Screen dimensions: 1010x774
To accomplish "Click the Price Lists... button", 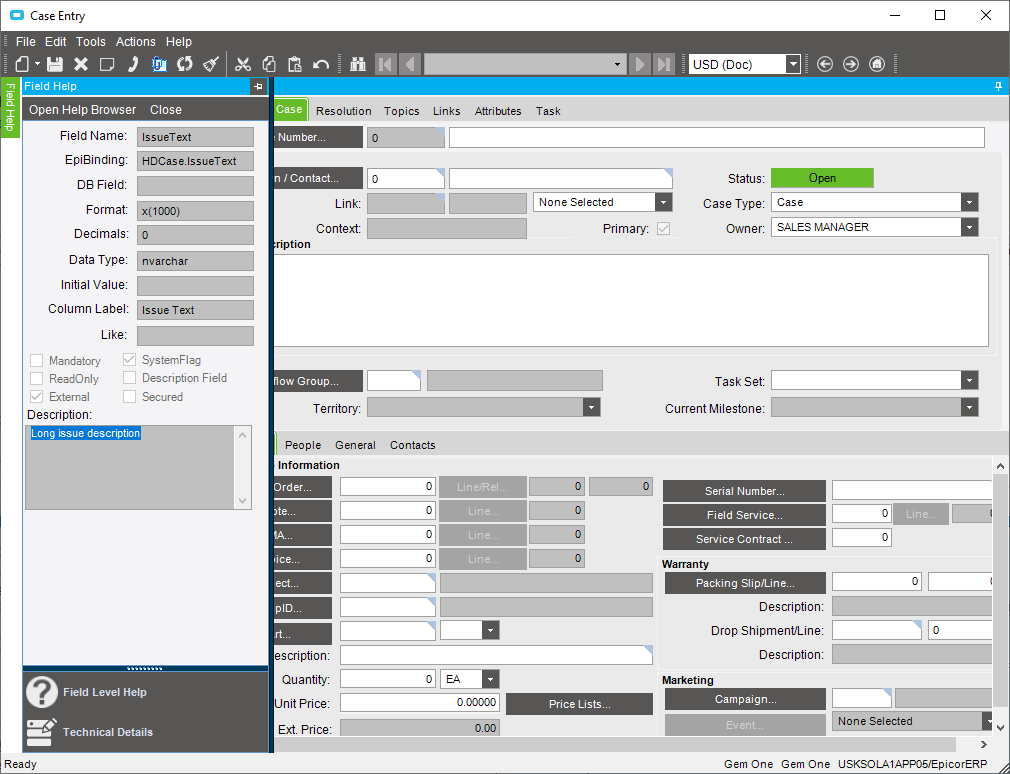I will (579, 704).
